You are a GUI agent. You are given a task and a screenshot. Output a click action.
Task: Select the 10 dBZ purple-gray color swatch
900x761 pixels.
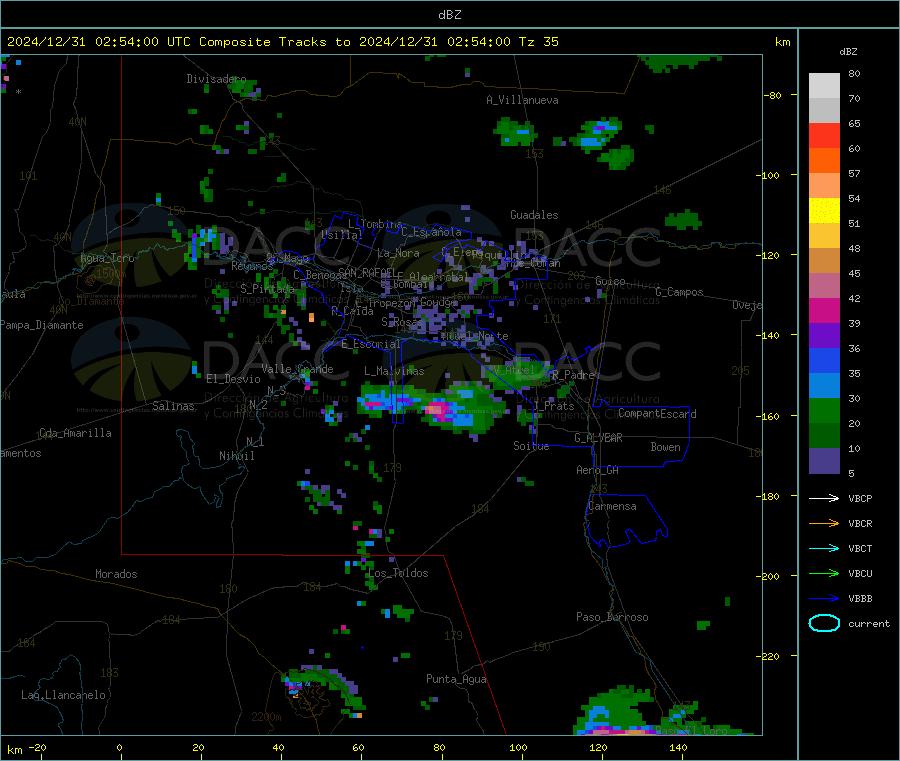point(824,461)
